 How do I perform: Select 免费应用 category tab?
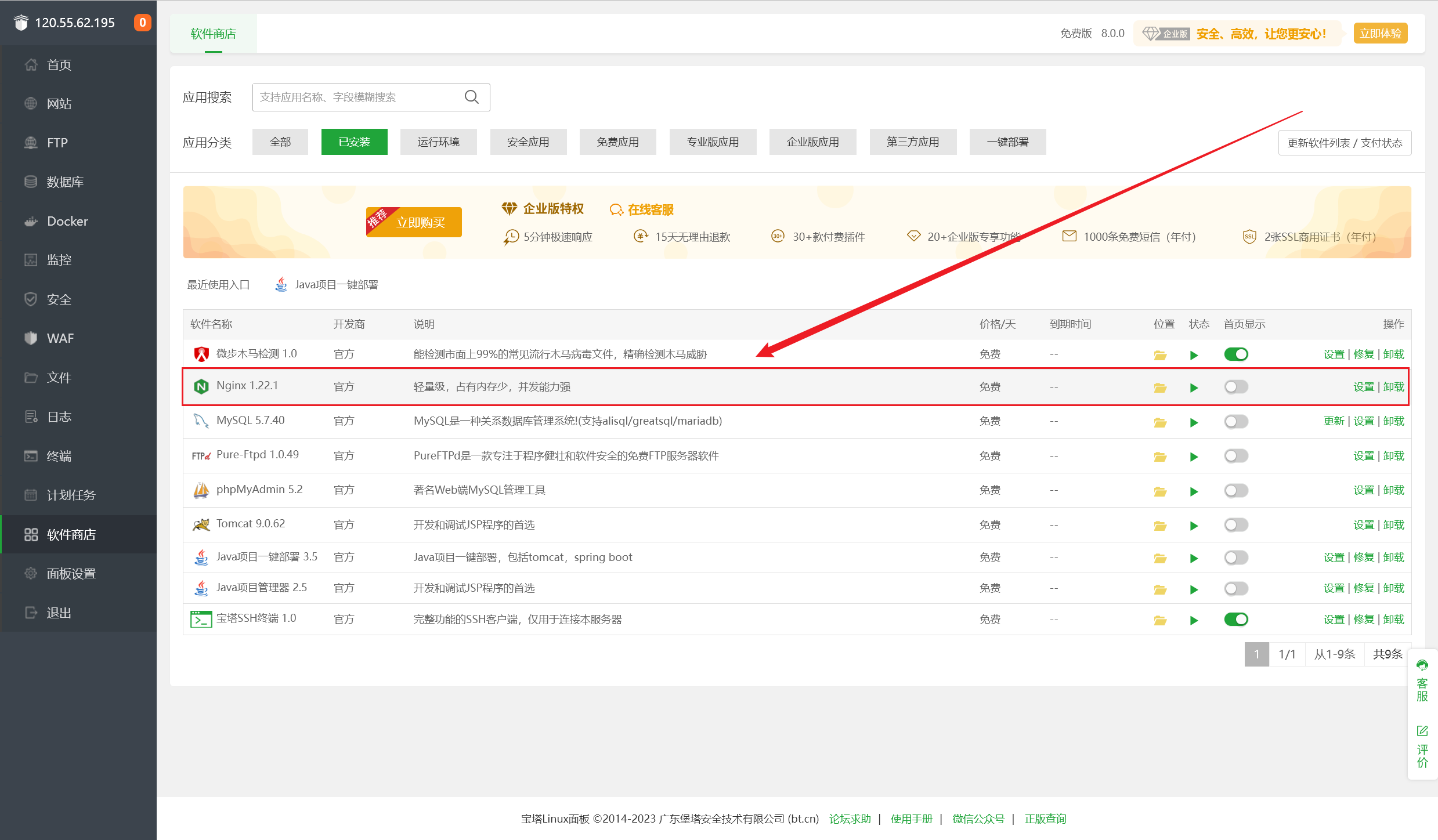[x=618, y=142]
